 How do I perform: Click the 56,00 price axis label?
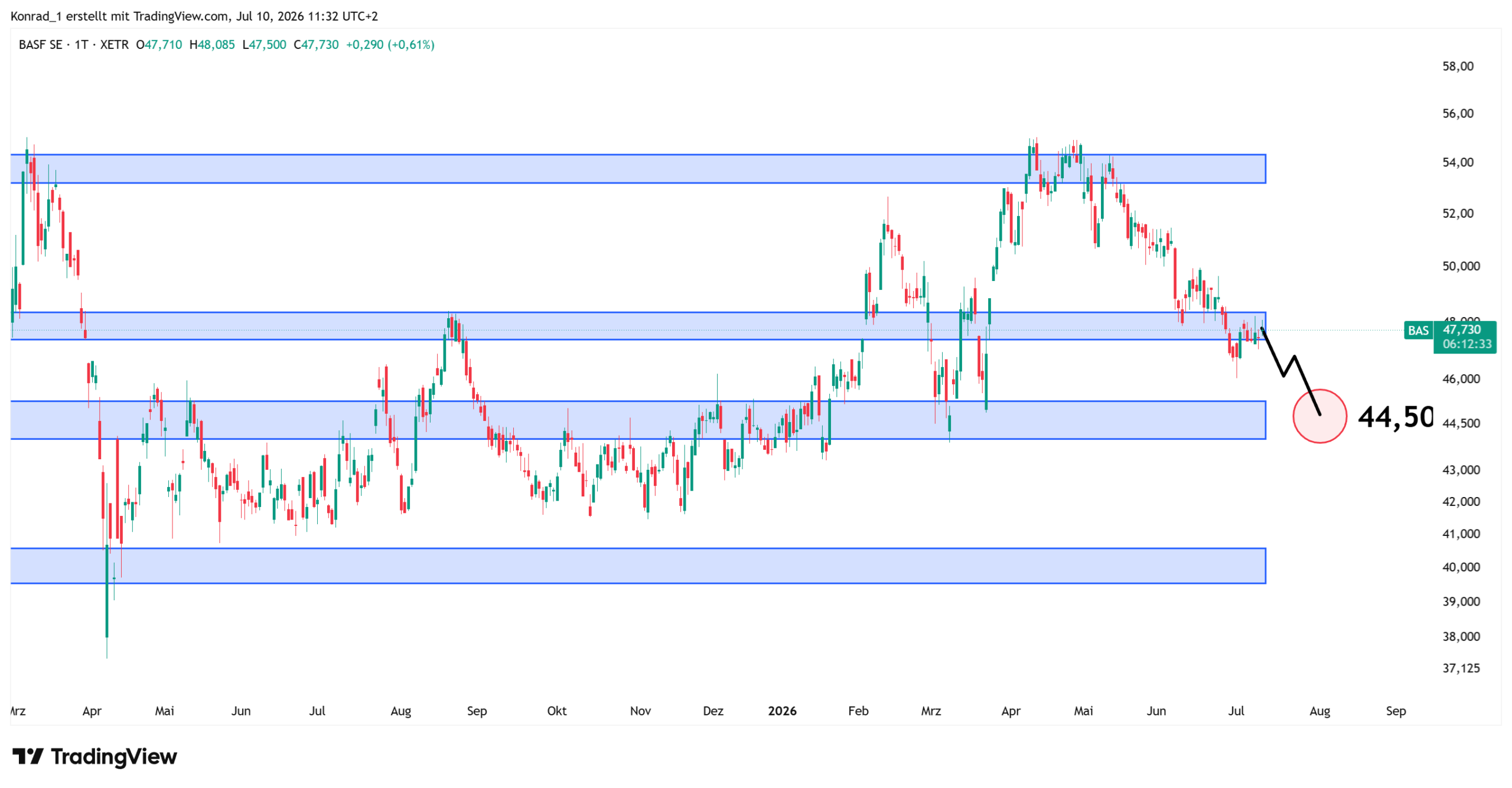point(1458,113)
